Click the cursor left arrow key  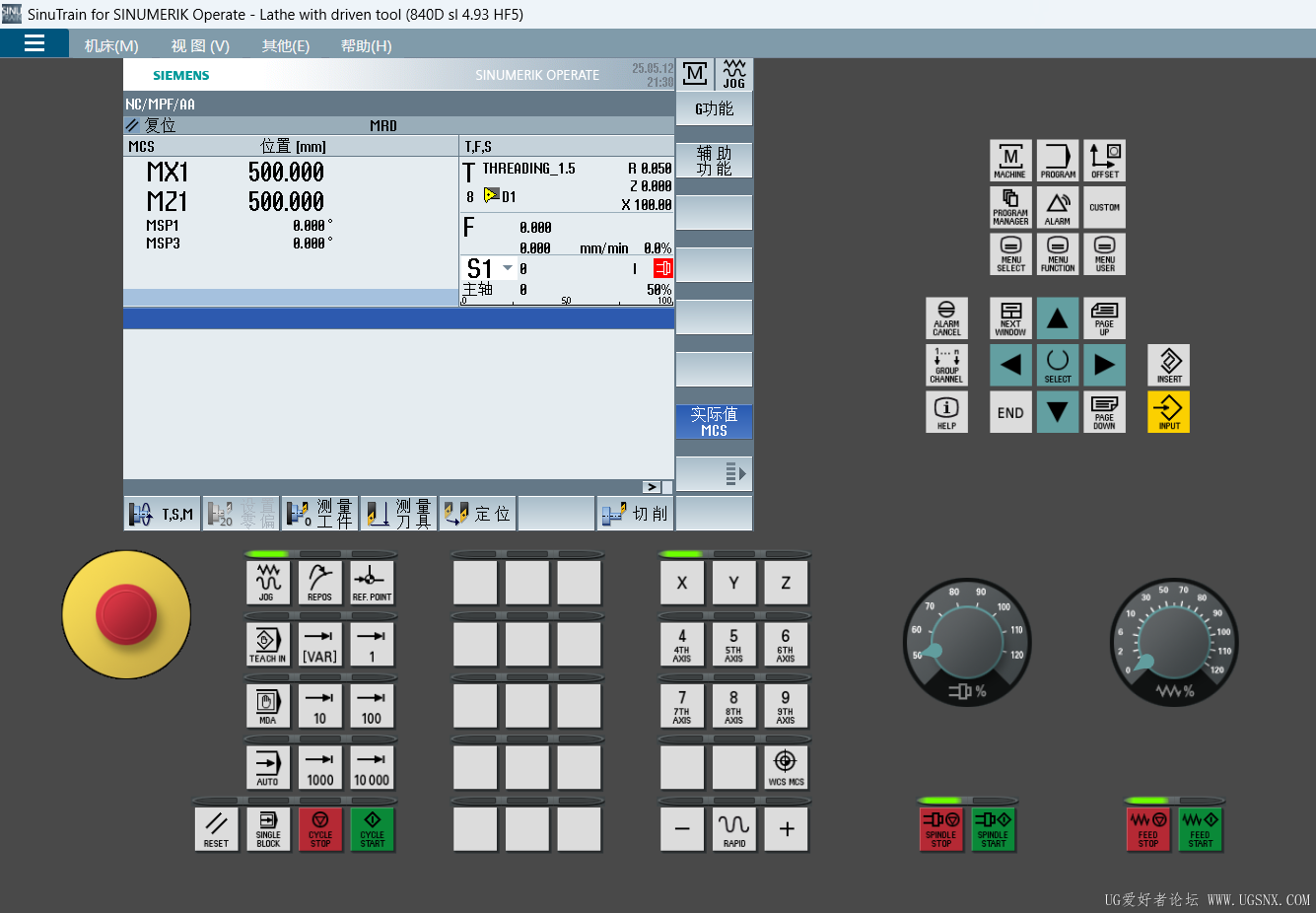pos(1010,365)
